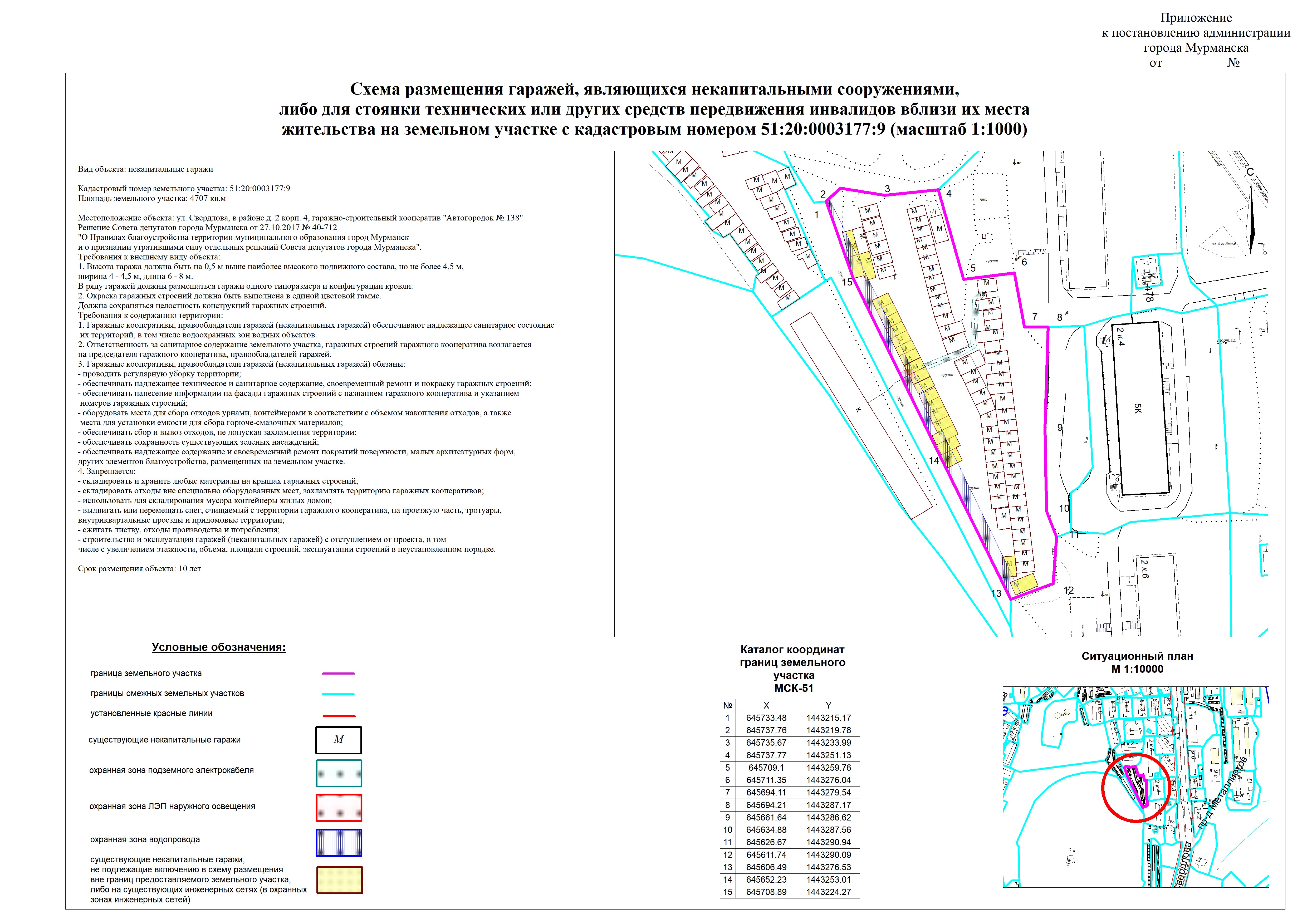Screen dimensions: 1307x924
Task: Click X value 645733.48 in coordinate table
Action: (x=766, y=718)
